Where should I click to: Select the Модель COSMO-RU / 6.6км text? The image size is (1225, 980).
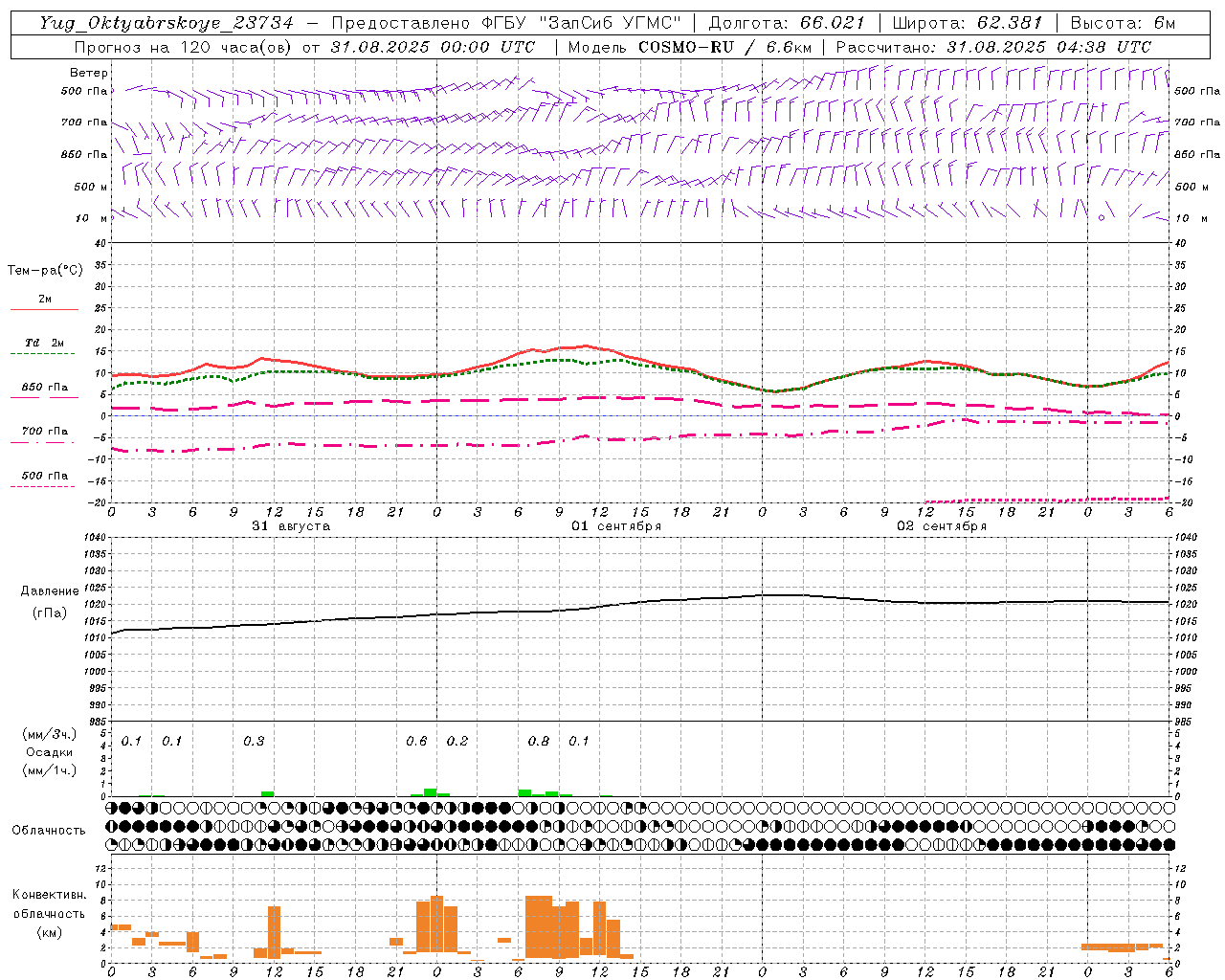click(x=689, y=47)
